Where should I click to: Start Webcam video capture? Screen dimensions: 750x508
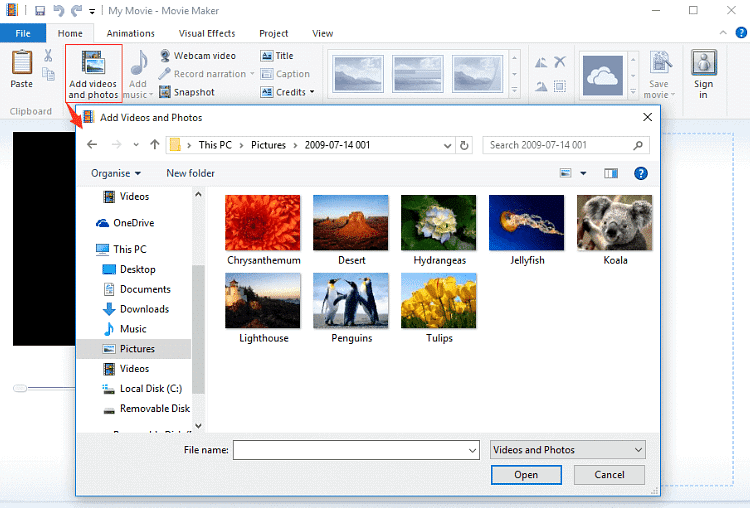[198, 55]
